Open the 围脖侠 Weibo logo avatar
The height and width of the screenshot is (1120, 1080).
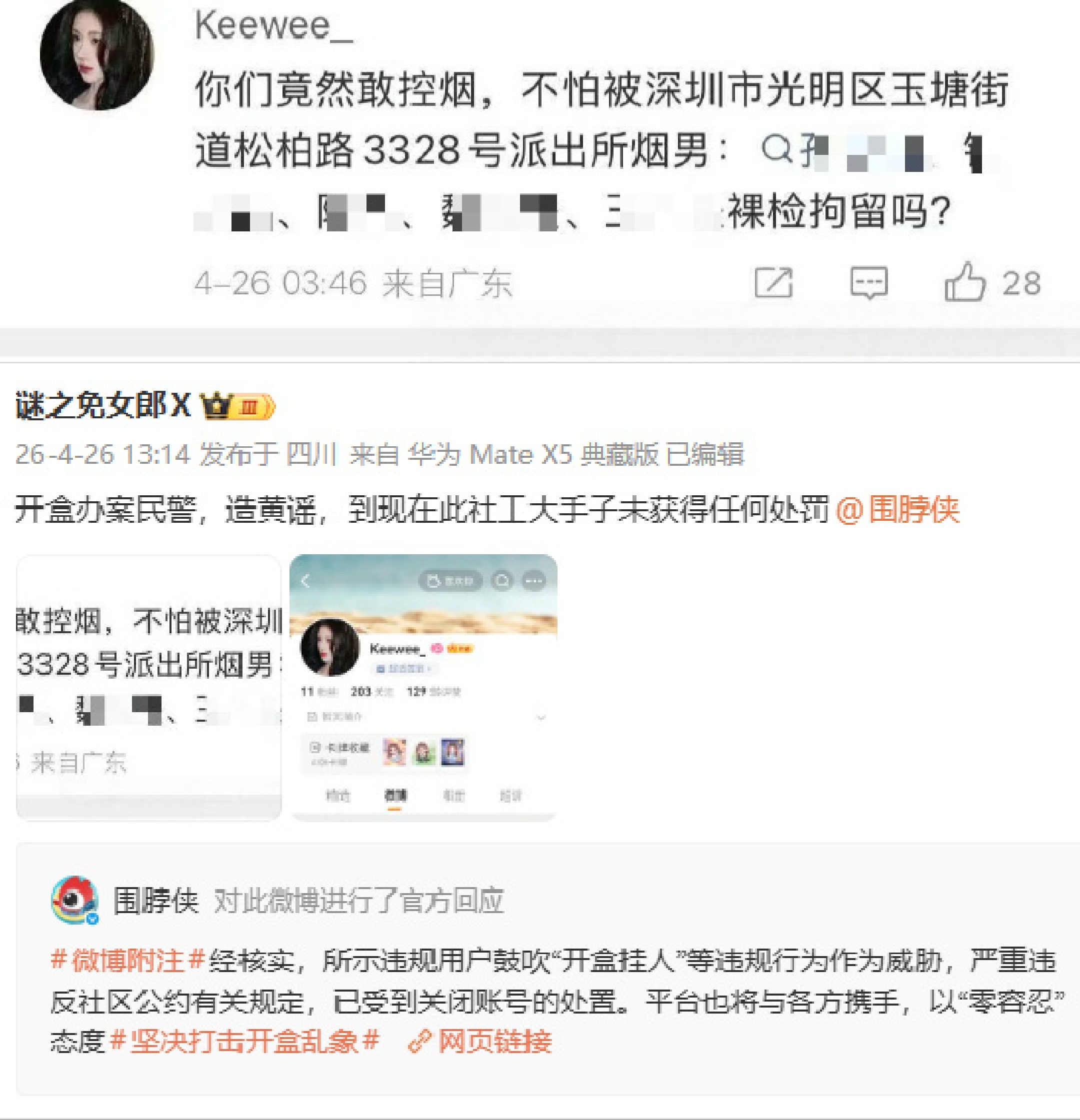tap(75, 901)
